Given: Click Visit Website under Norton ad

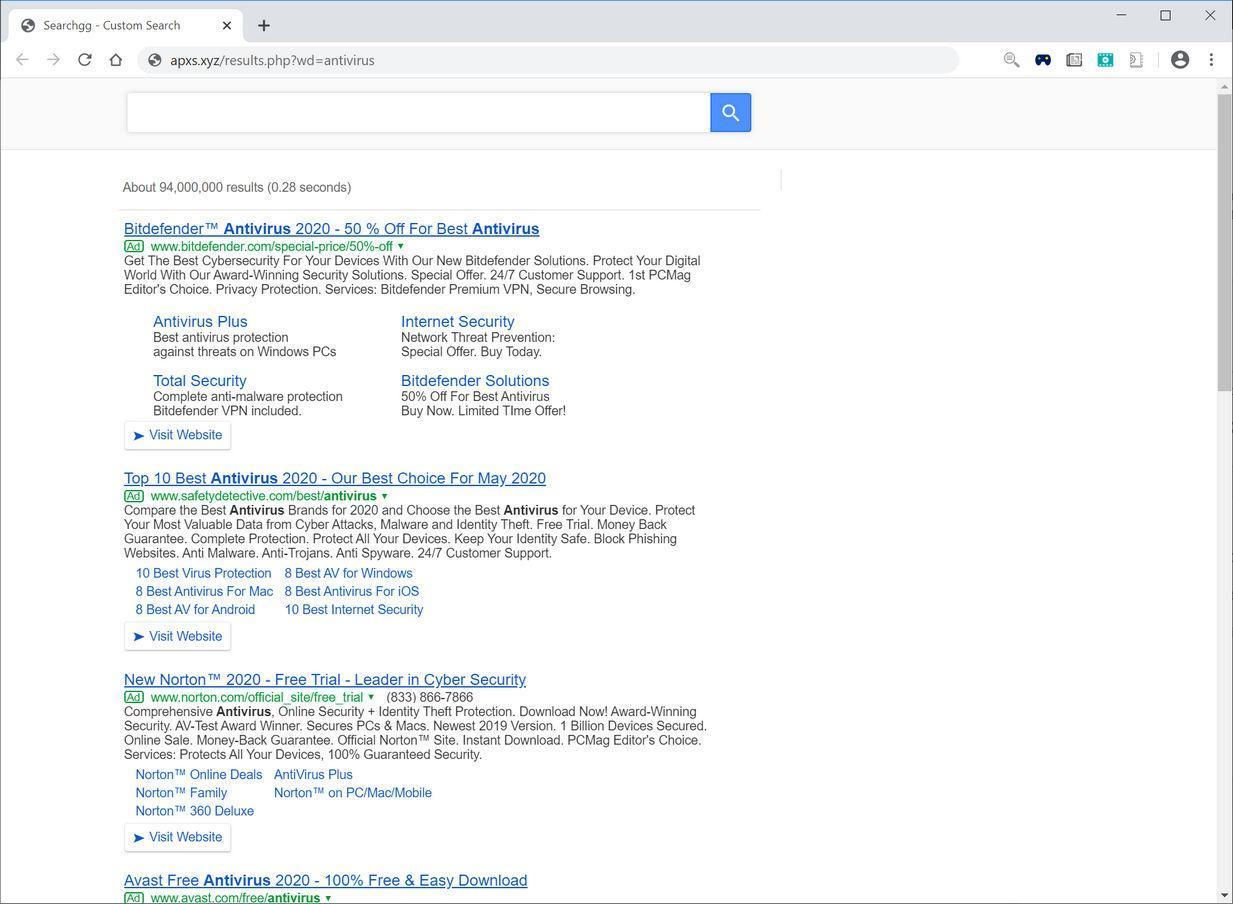Looking at the screenshot, I should 178,837.
